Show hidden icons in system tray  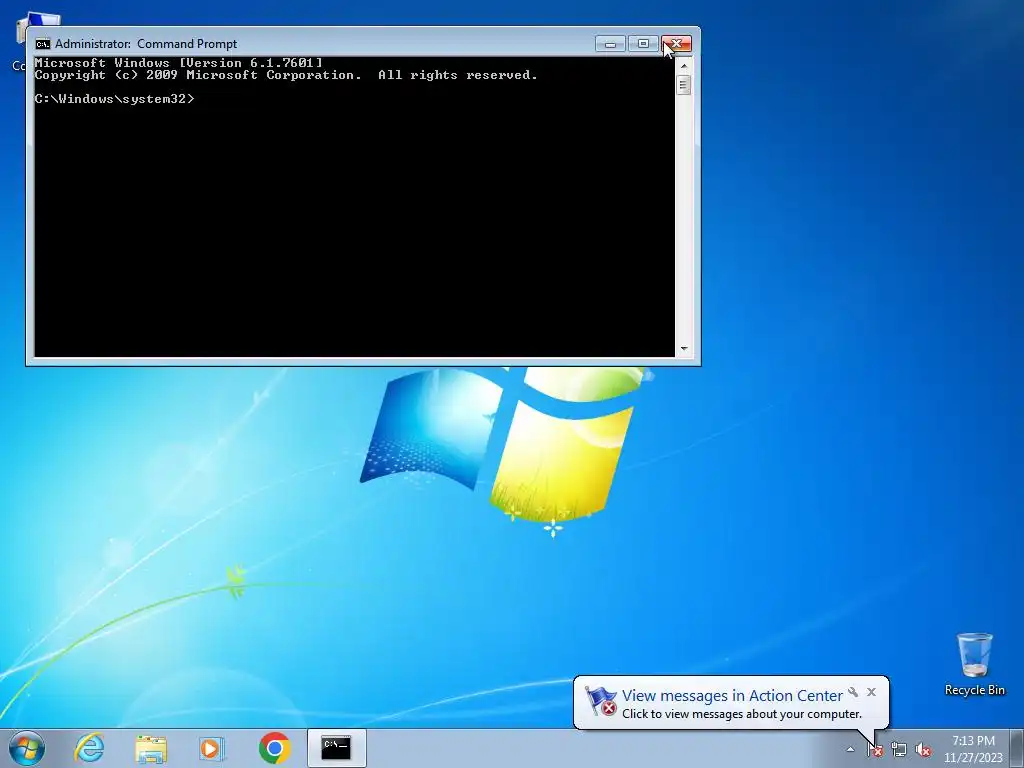(850, 750)
